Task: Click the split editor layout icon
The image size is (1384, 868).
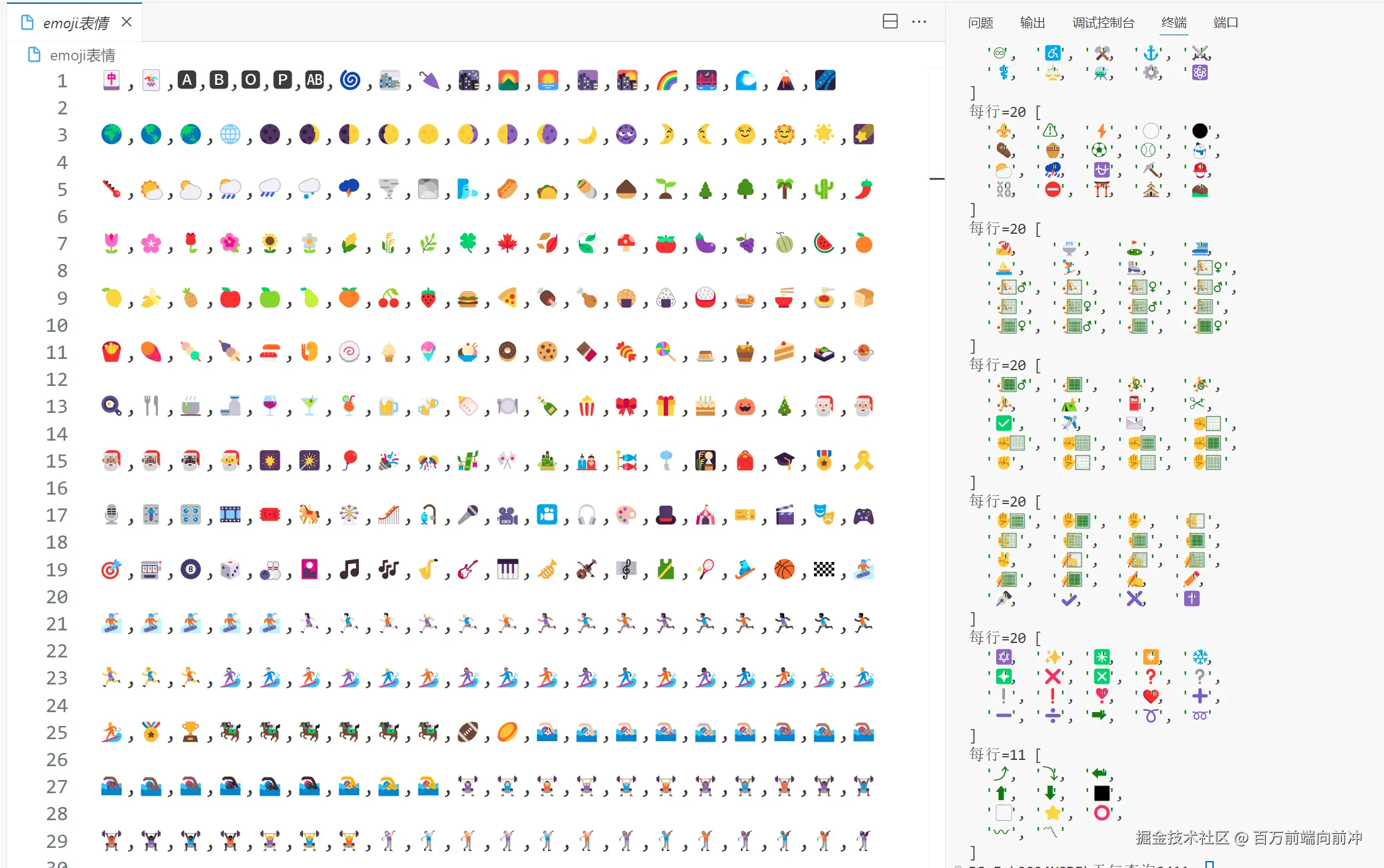Action: (890, 22)
